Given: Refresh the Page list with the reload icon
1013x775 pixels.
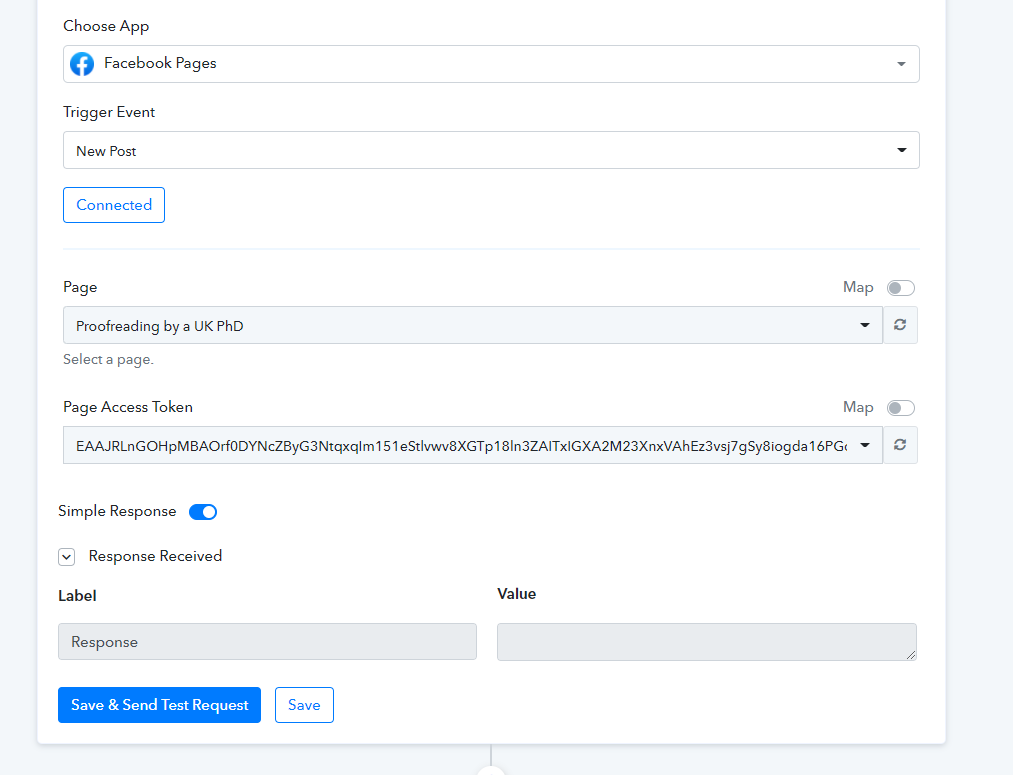Looking at the screenshot, I should (900, 325).
